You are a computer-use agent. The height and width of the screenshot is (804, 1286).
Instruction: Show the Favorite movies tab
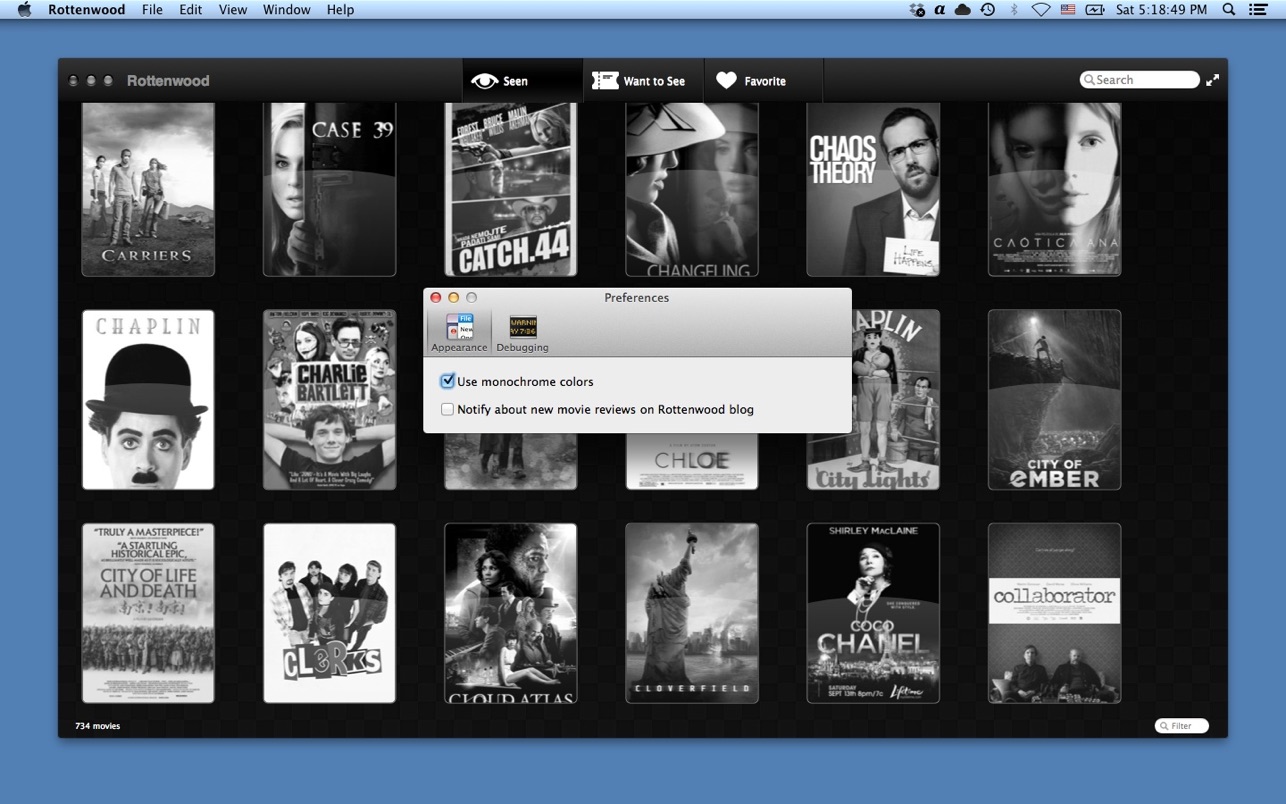coord(752,81)
